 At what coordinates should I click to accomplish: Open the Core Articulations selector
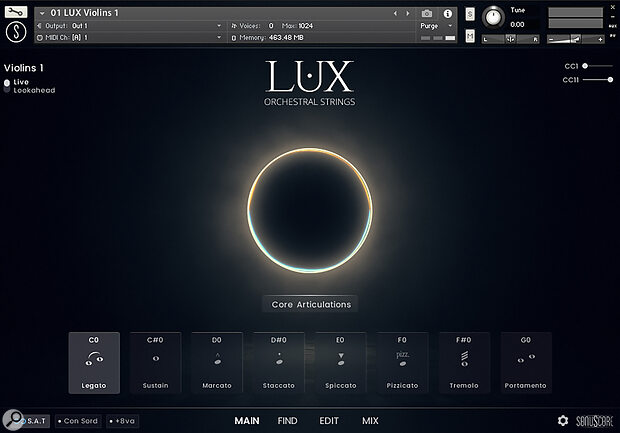(311, 304)
